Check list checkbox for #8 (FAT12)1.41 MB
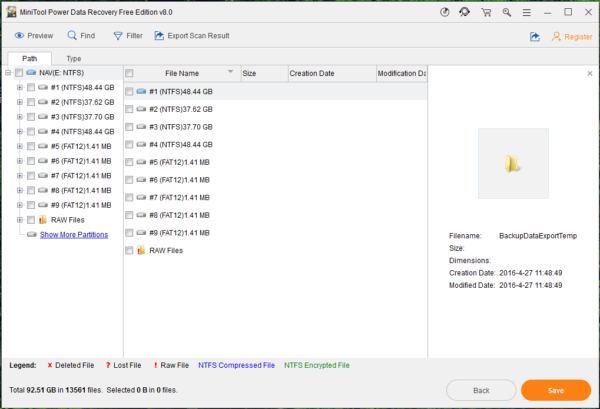 [129, 215]
